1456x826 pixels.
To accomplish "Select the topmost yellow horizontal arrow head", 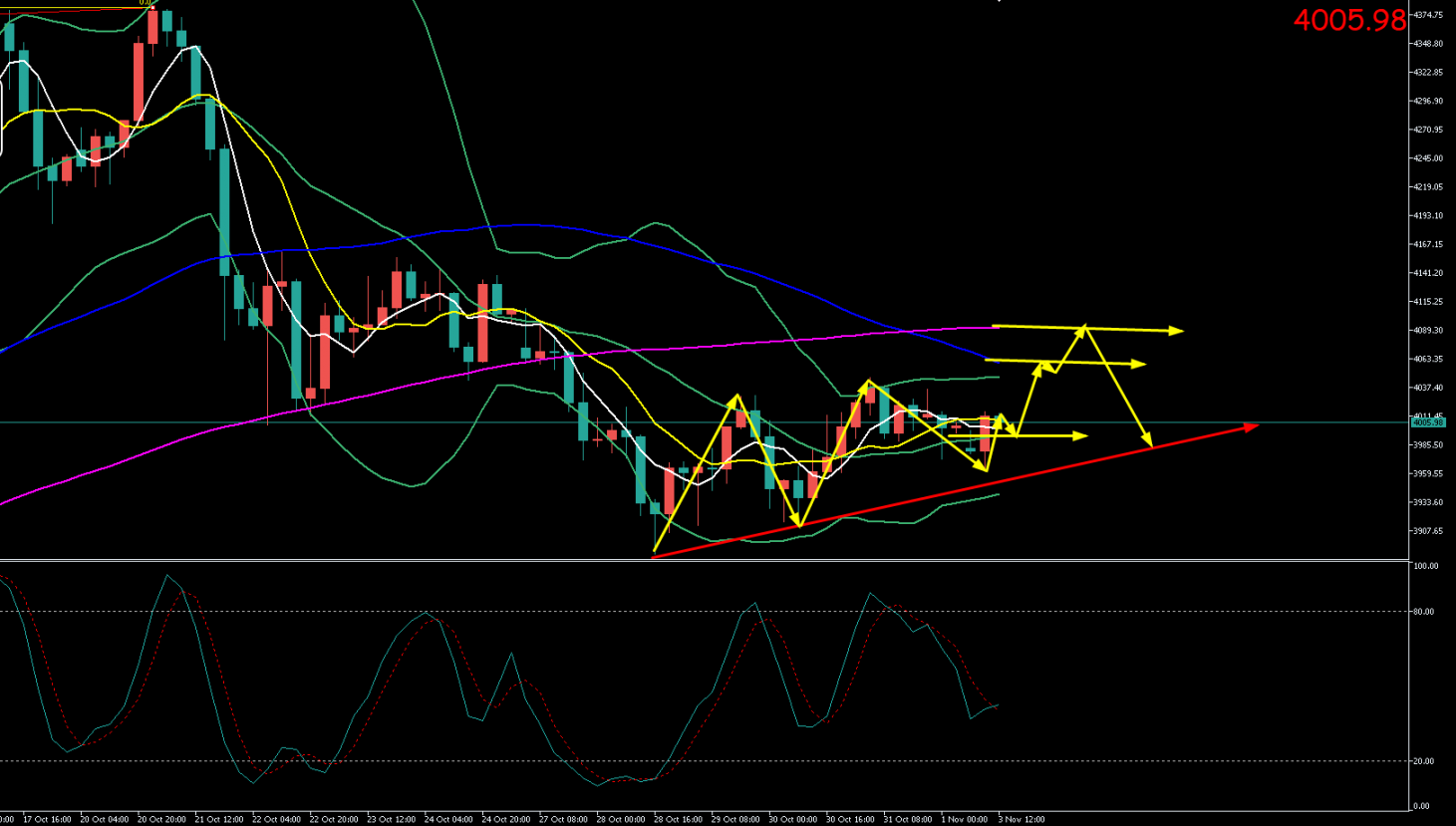I will (1179, 331).
